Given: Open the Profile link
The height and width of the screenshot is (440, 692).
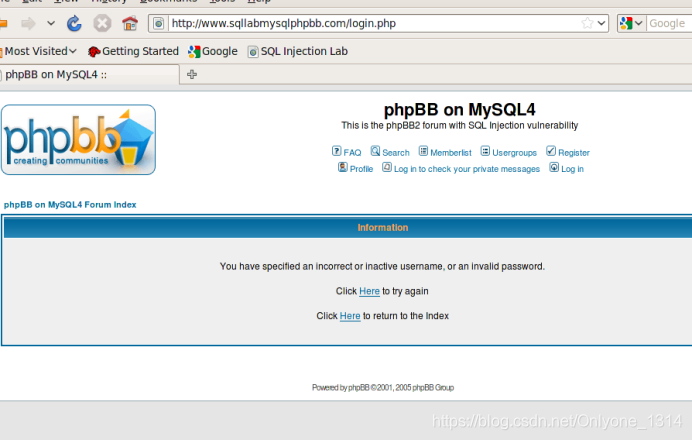Looking at the screenshot, I should [361, 169].
